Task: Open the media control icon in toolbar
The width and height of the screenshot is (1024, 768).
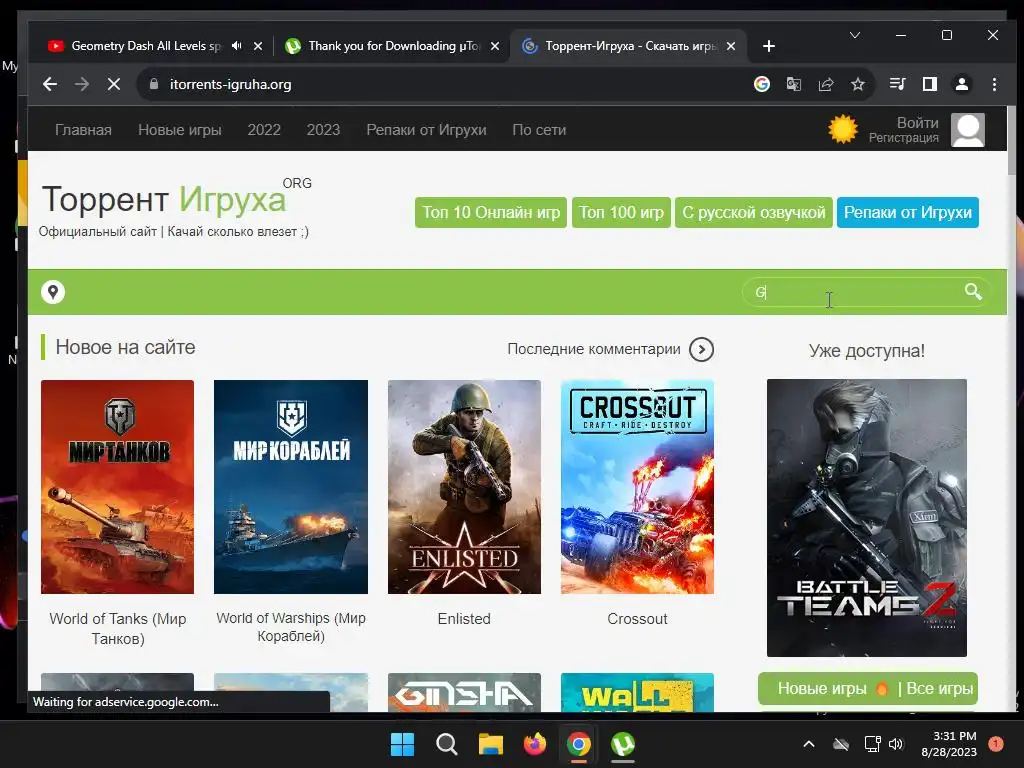Action: (898, 84)
